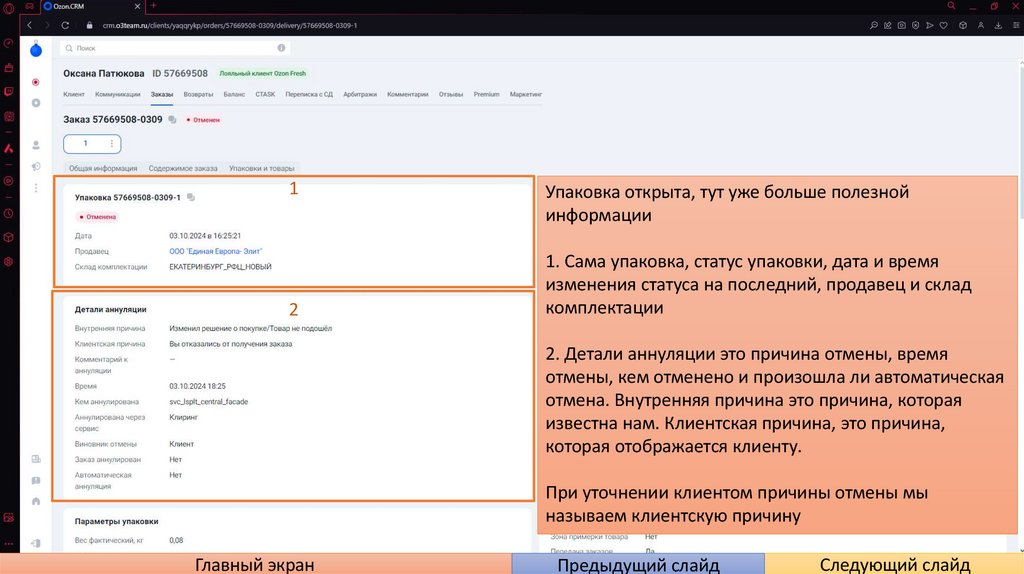Open the Возвраты tab

(x=198, y=94)
